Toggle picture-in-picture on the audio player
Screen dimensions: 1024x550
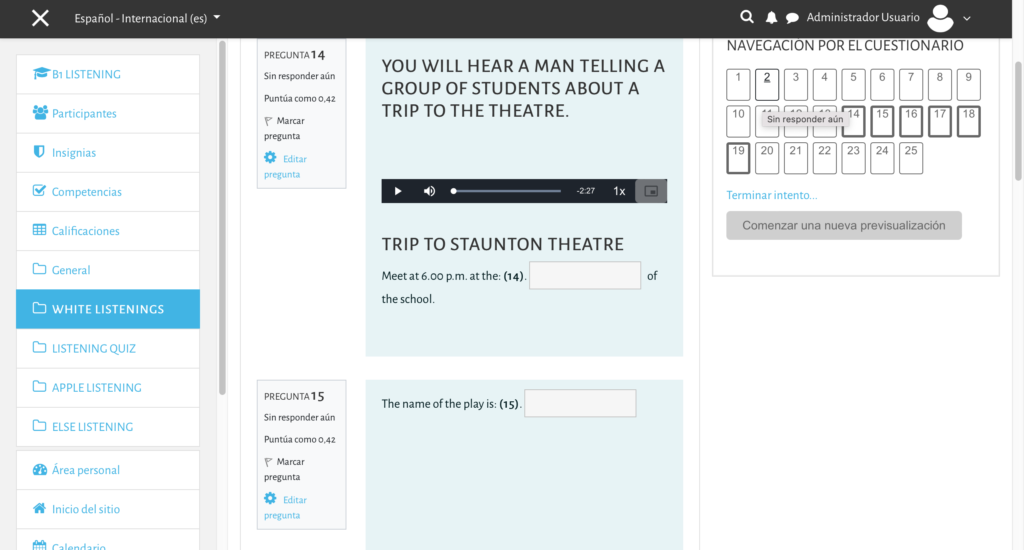click(651, 191)
